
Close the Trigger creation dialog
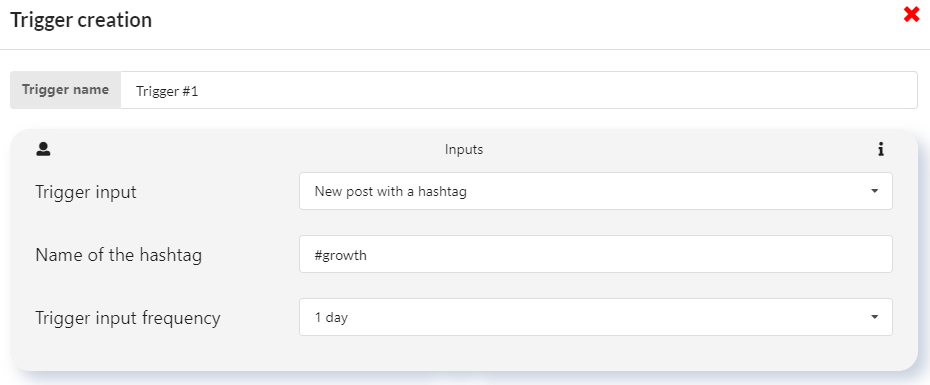[912, 15]
